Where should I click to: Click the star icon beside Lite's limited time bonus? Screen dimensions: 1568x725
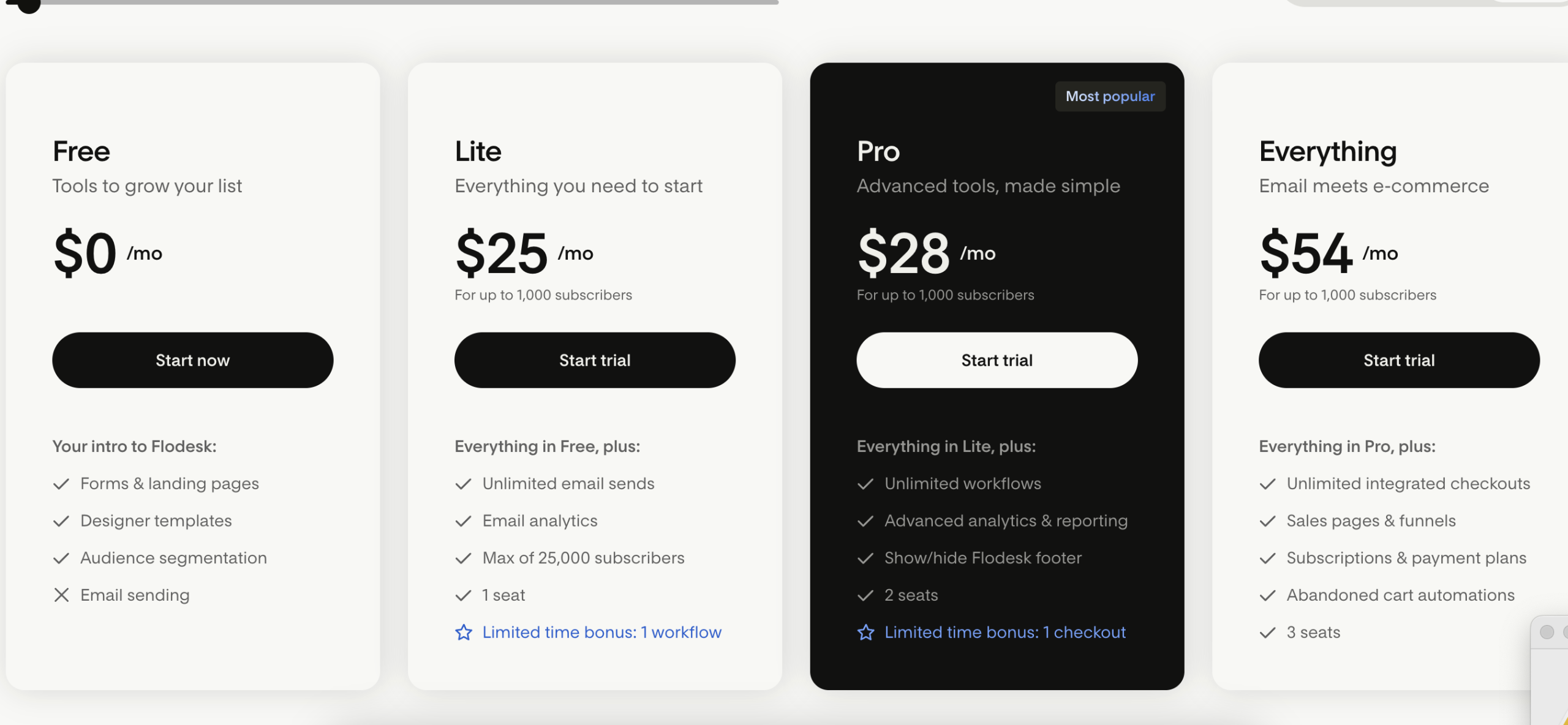coord(464,632)
